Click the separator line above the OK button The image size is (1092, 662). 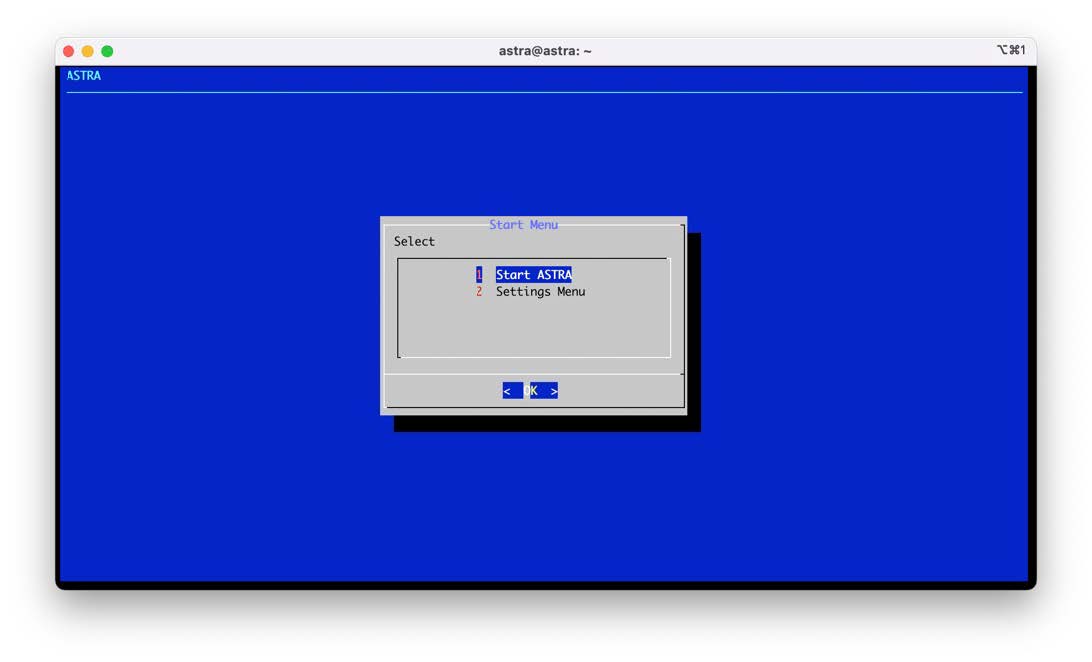(x=533, y=374)
